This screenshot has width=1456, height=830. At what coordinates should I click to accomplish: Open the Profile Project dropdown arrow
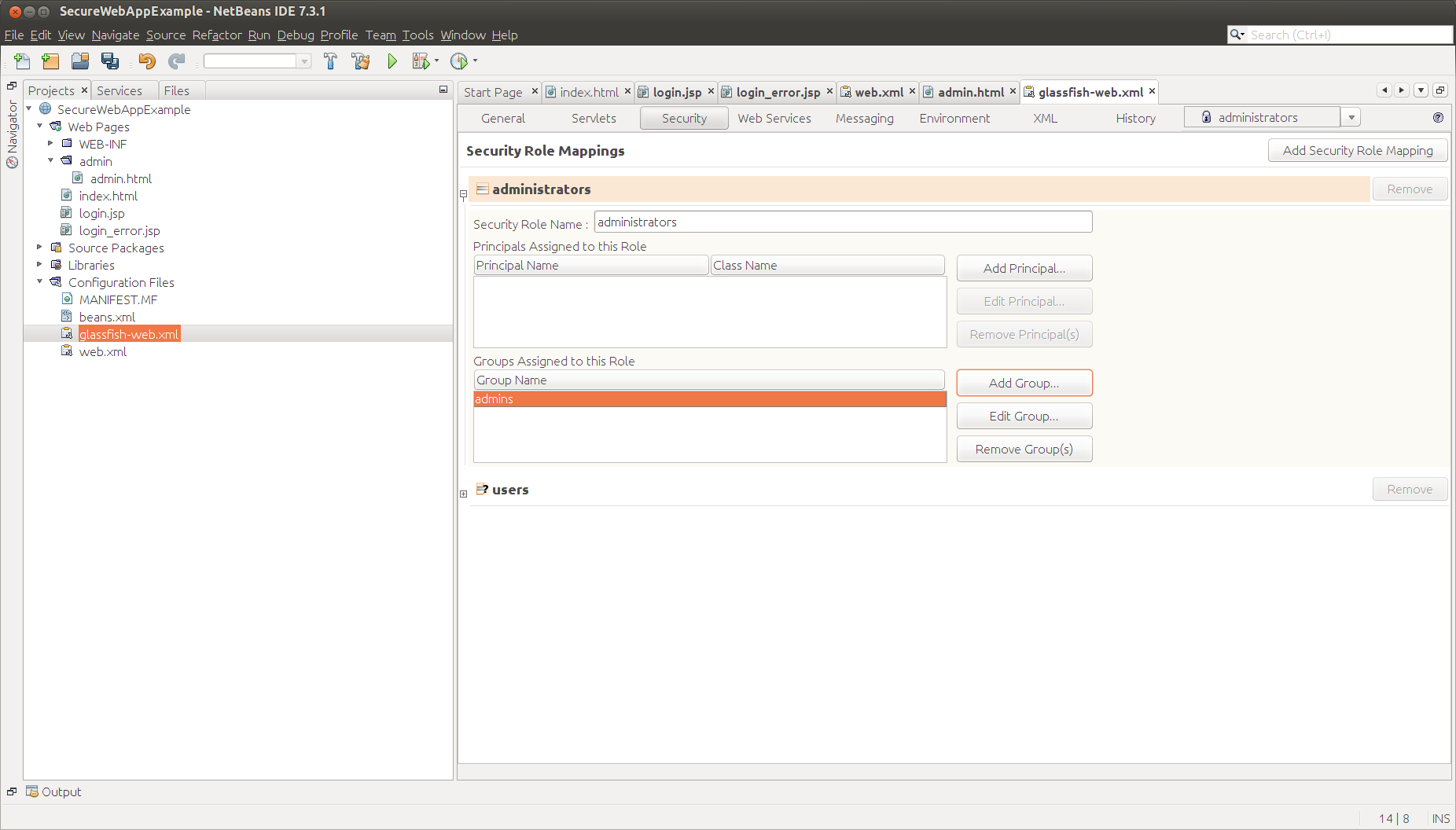(x=475, y=61)
